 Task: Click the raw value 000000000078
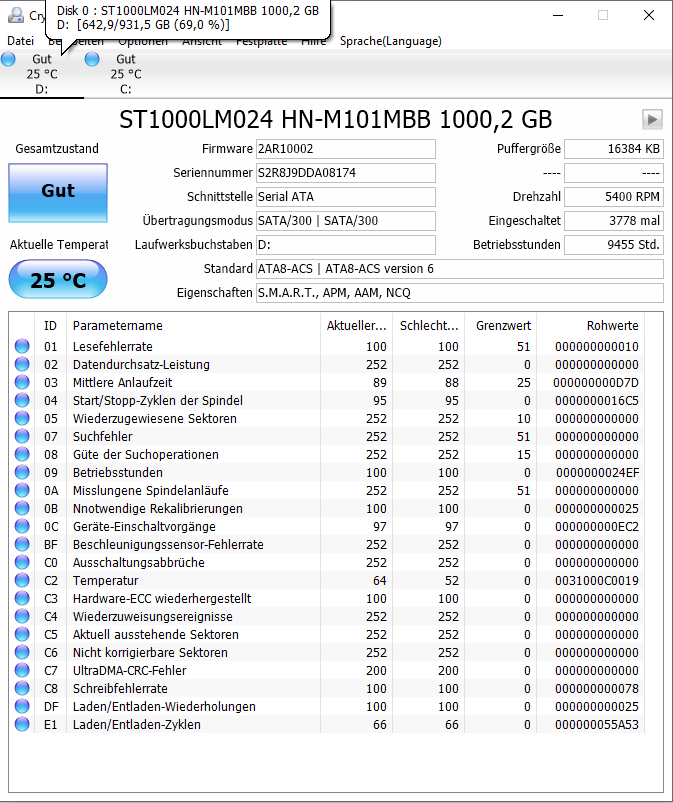click(597, 688)
